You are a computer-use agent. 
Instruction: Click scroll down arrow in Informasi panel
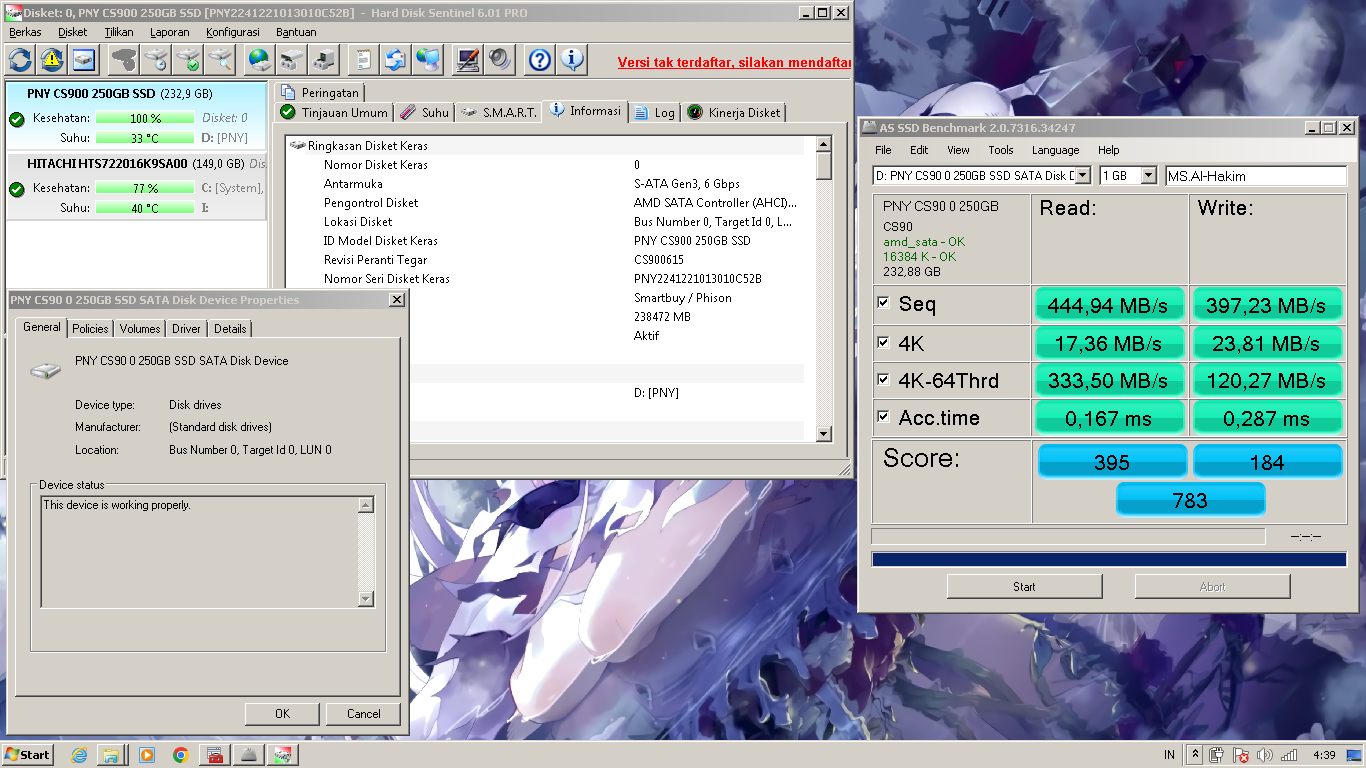[824, 434]
